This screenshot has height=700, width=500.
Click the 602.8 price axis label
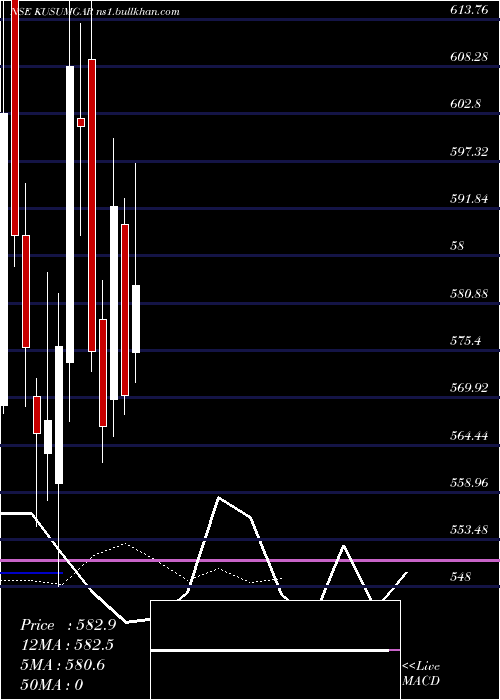coord(465,104)
